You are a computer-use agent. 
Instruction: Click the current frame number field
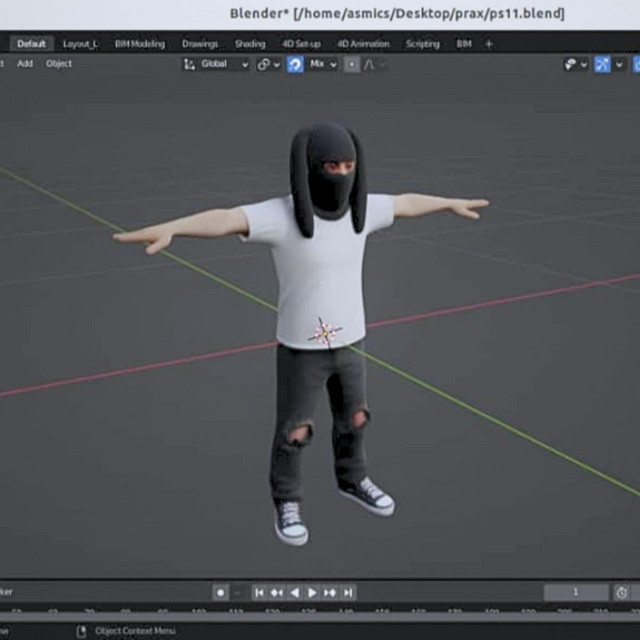tap(575, 592)
